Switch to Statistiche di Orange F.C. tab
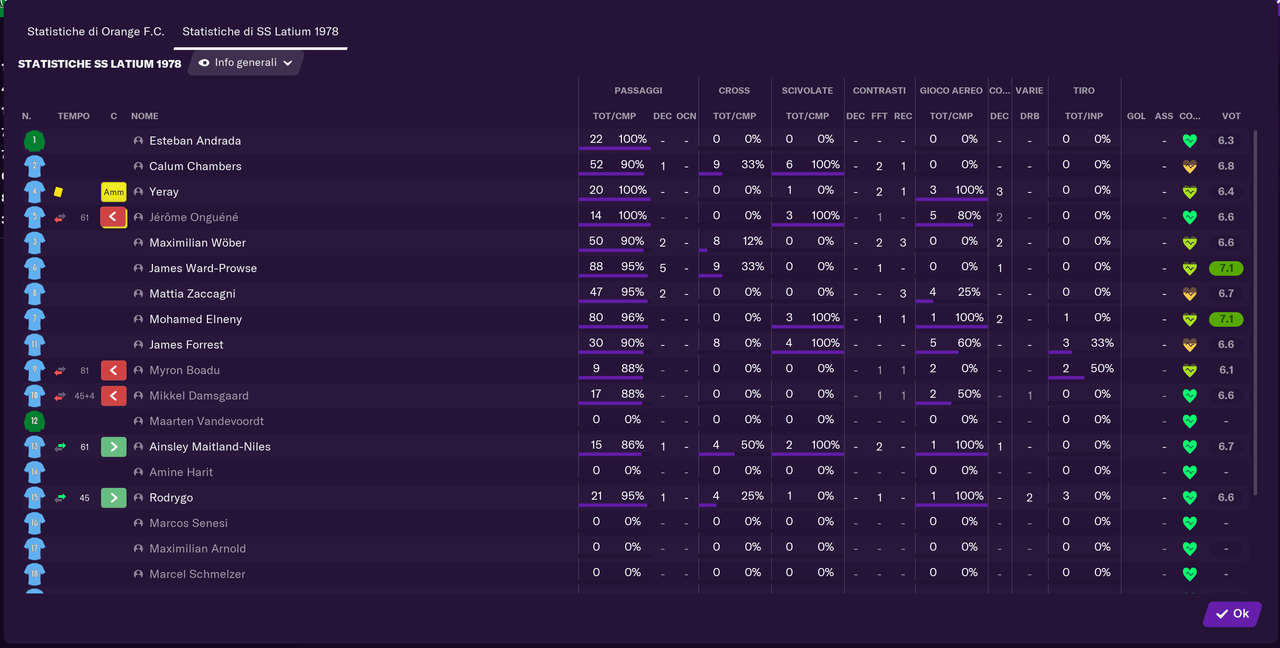 click(96, 32)
